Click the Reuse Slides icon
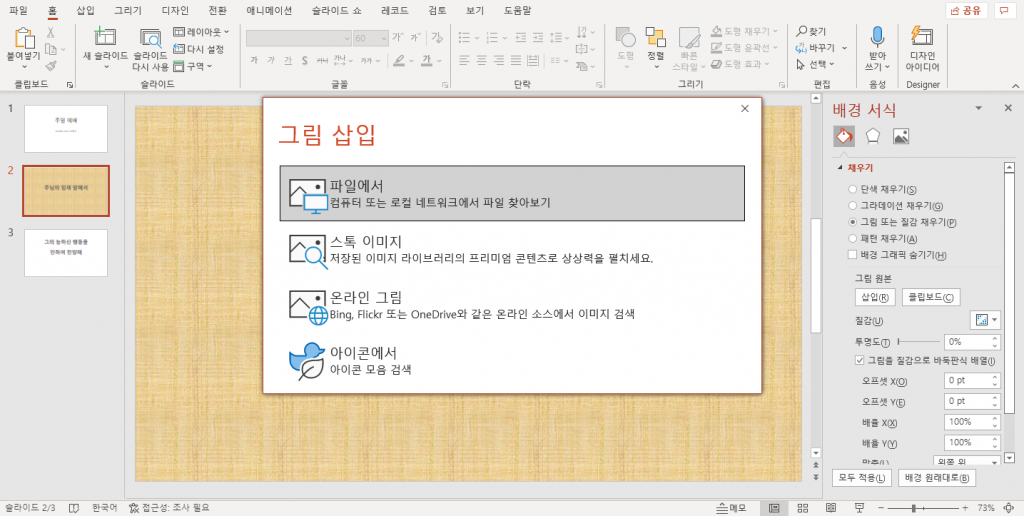The width and height of the screenshot is (1024, 516). 151,39
